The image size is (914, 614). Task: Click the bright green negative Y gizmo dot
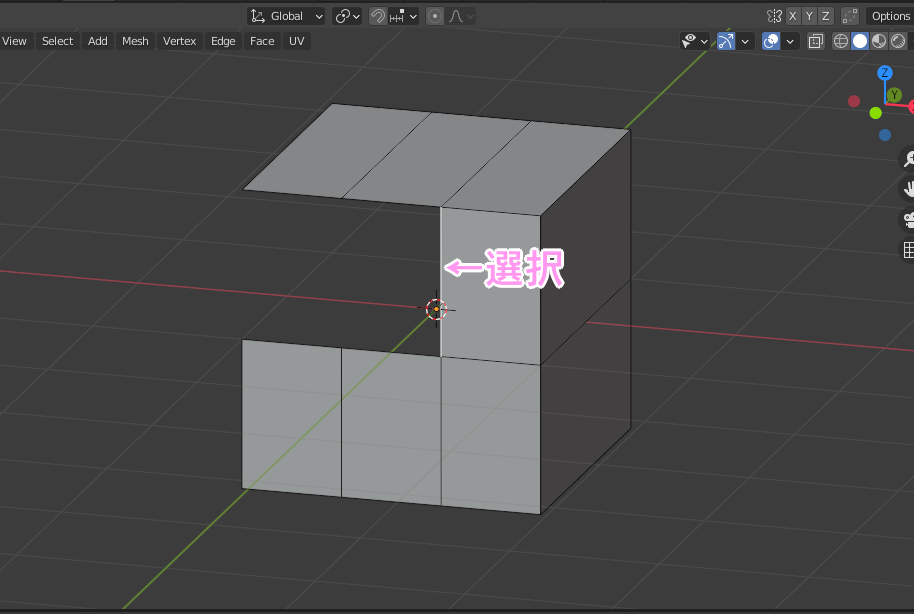coord(876,113)
